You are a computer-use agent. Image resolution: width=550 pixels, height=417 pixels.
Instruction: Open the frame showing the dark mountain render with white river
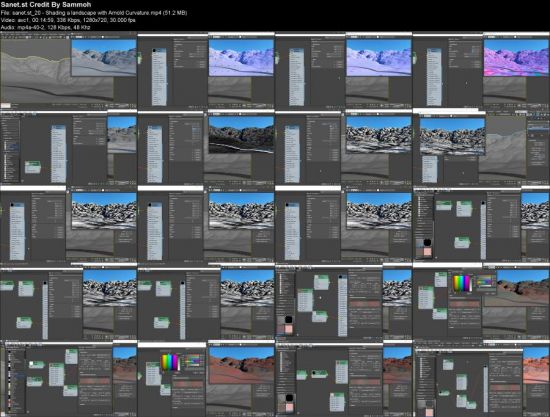pyautogui.click(x=206, y=147)
